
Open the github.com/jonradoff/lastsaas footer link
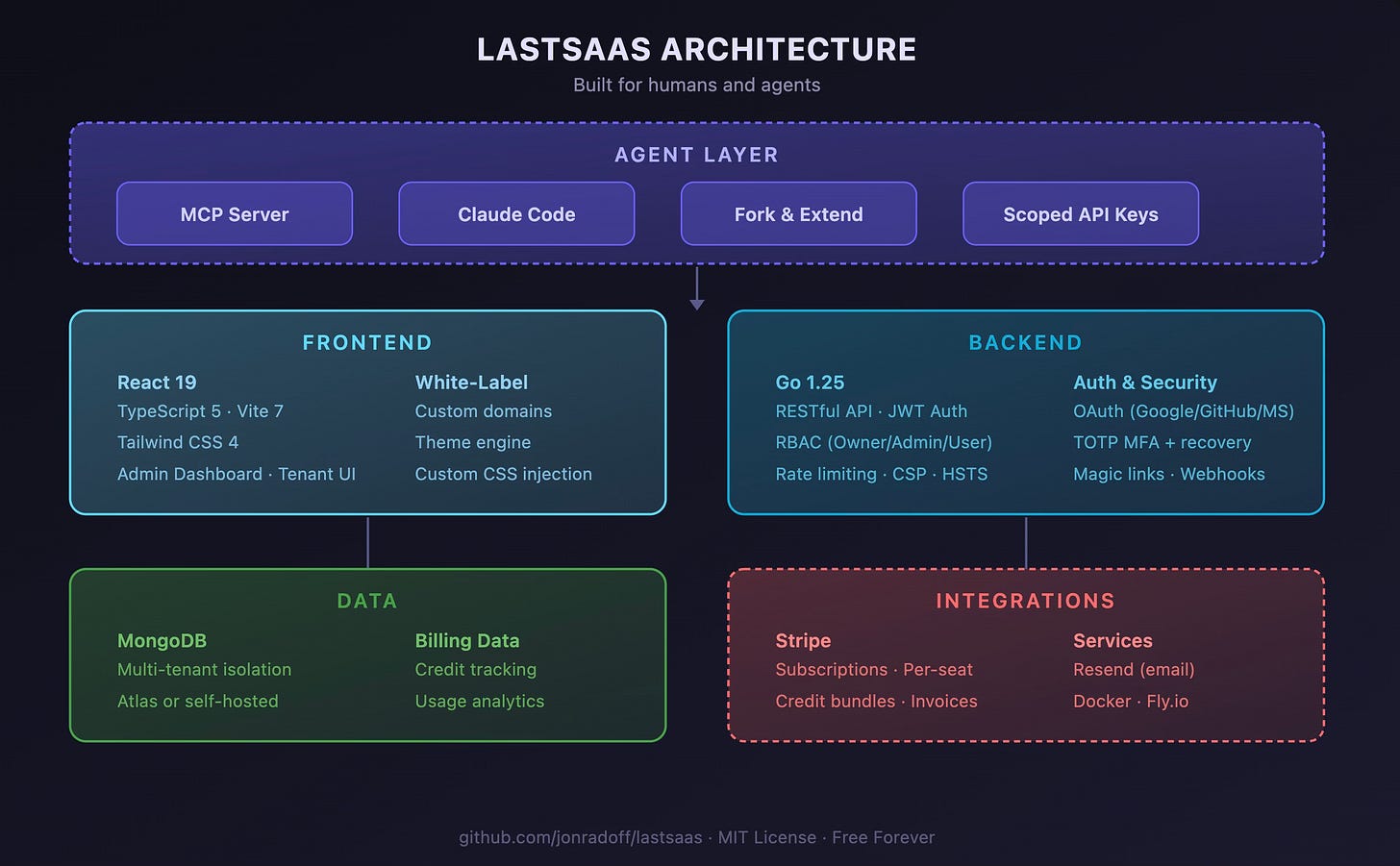(581, 837)
